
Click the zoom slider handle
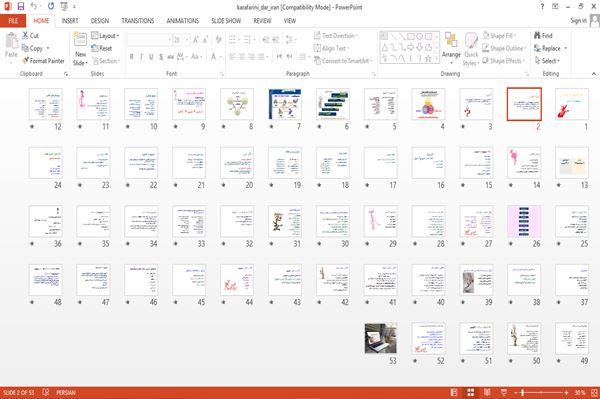(x=523, y=392)
